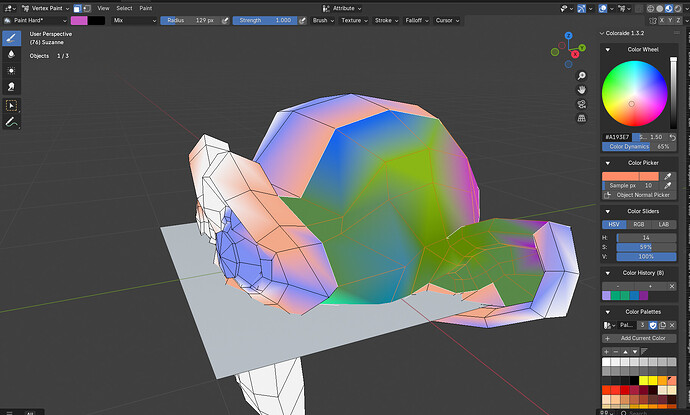Move palette color up with arrow

[x=625, y=352]
